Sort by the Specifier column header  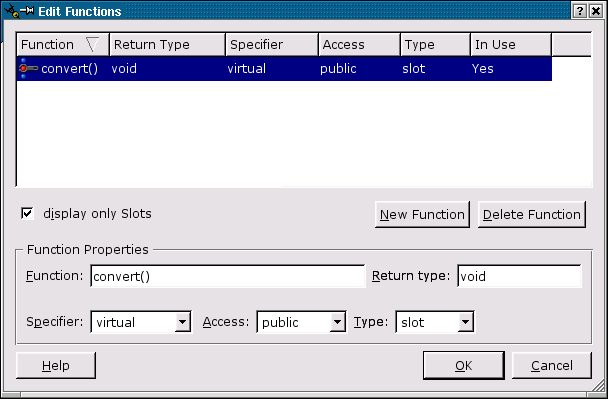(x=272, y=45)
